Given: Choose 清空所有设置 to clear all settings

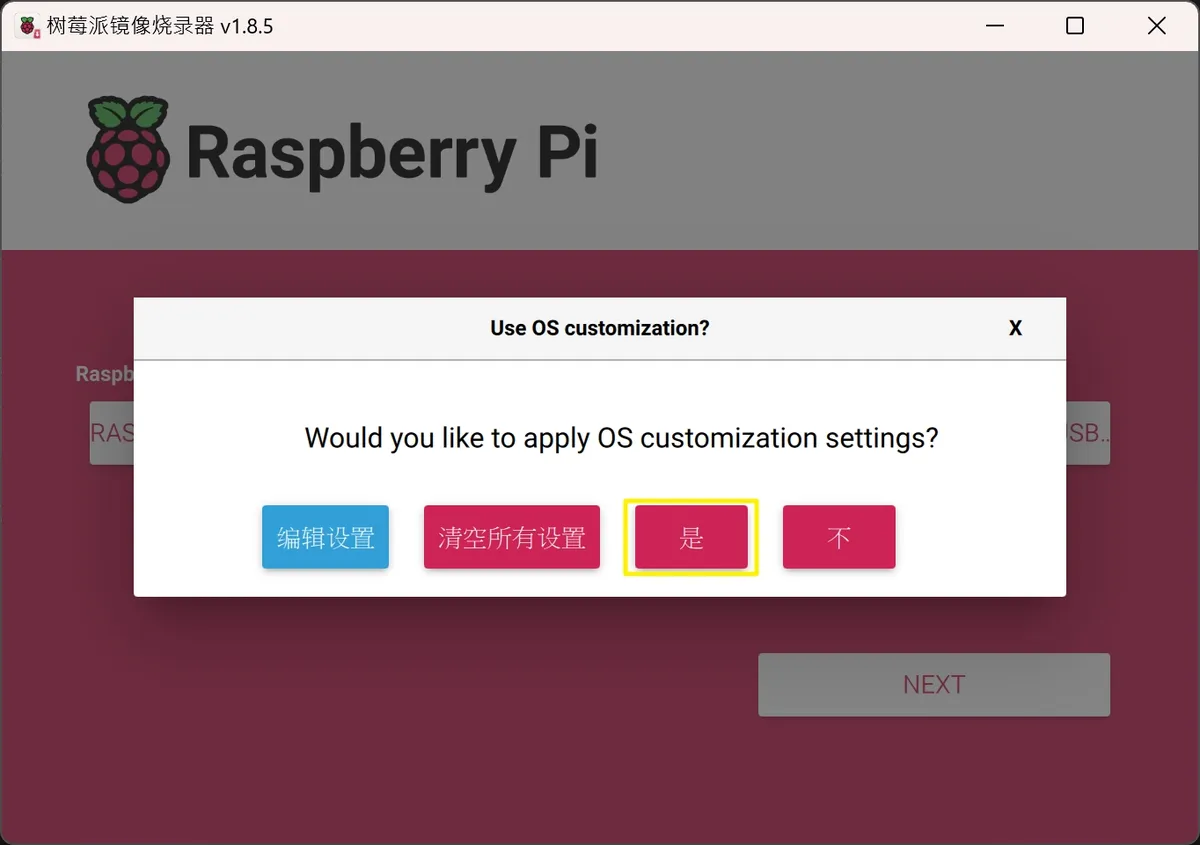Looking at the screenshot, I should [x=512, y=537].
